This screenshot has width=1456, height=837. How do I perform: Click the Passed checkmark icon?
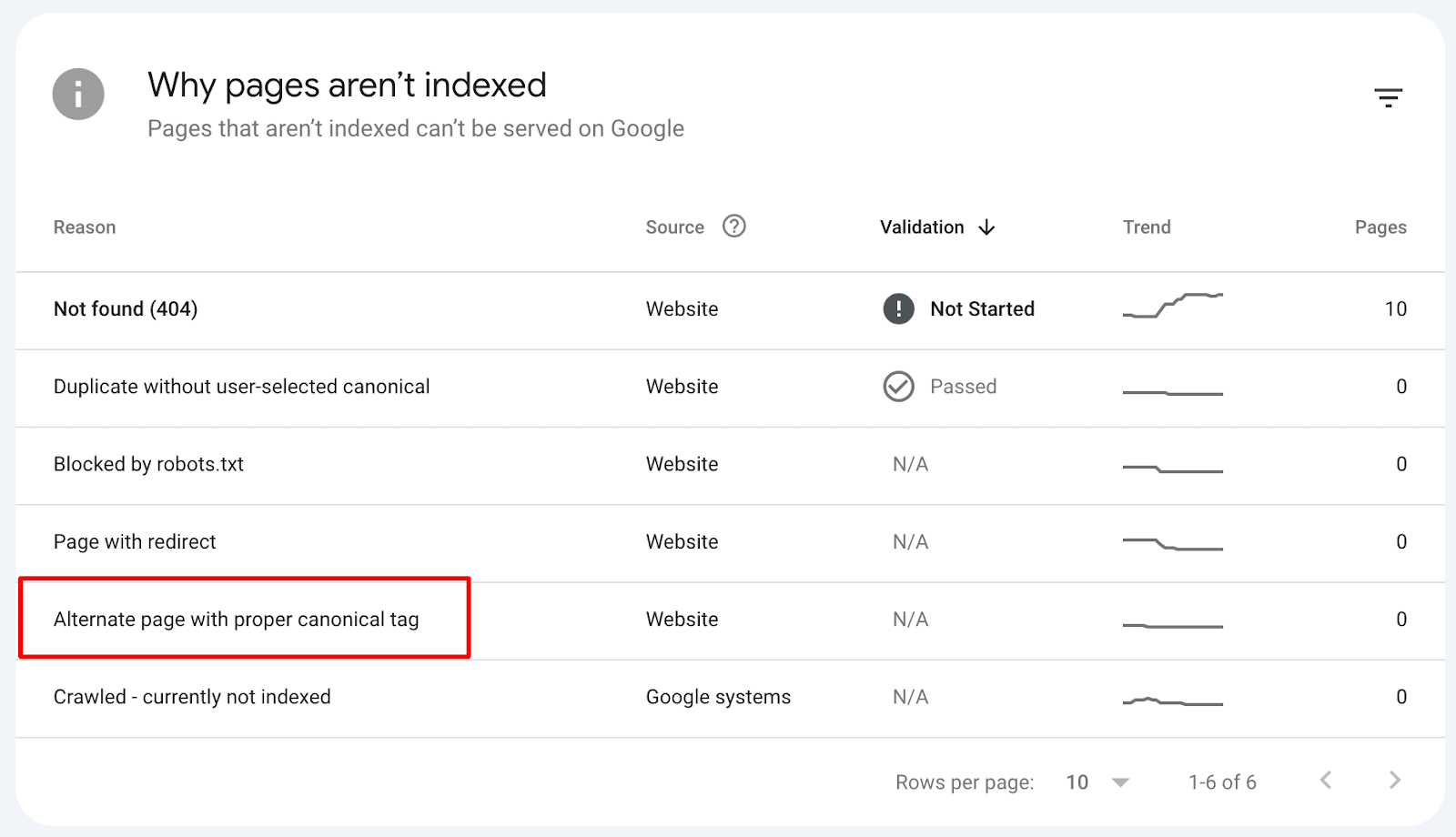tap(898, 386)
